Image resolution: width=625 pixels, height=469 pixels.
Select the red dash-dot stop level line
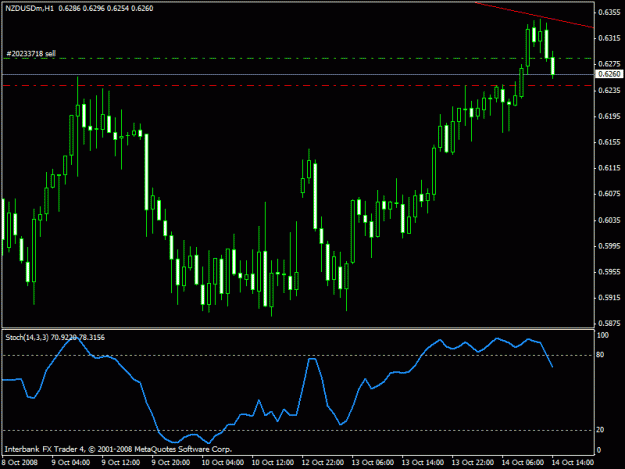pyautogui.click(x=298, y=86)
